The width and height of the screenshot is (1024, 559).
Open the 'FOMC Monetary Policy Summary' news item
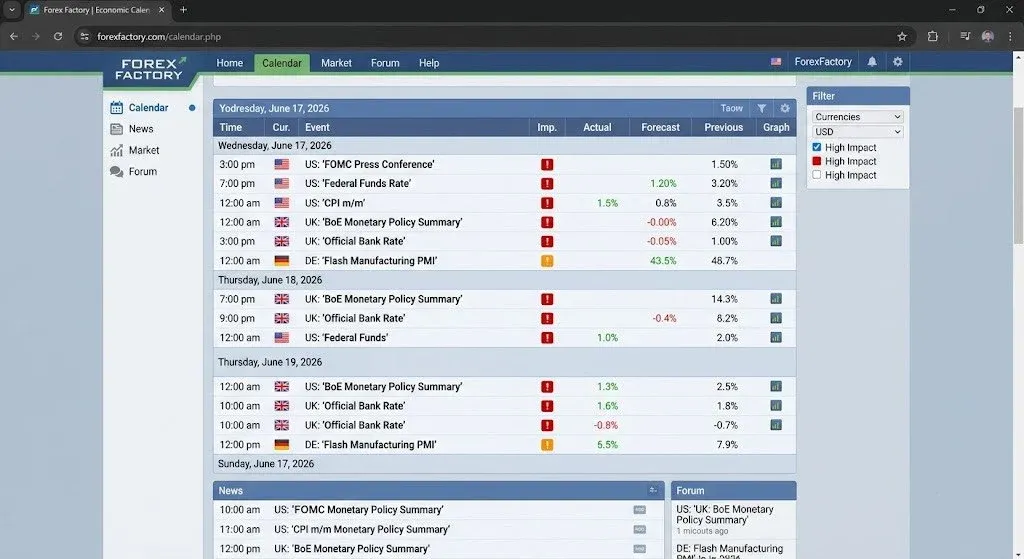coord(359,509)
